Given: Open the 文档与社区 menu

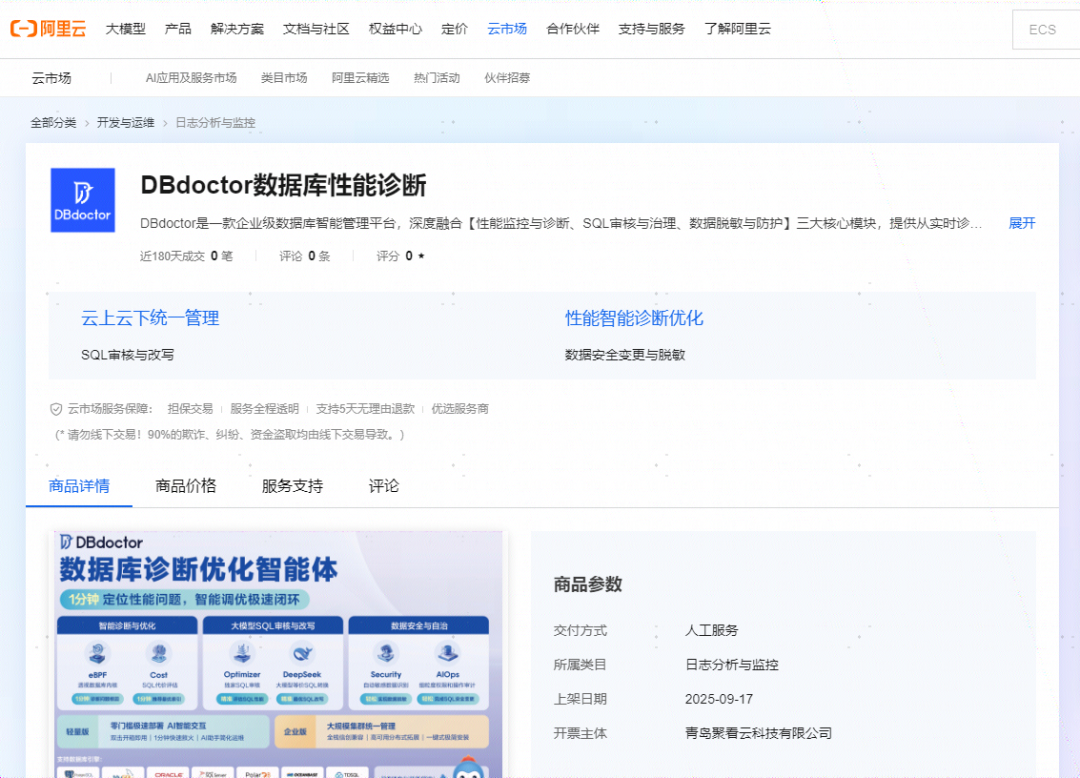Looking at the screenshot, I should 316,29.
